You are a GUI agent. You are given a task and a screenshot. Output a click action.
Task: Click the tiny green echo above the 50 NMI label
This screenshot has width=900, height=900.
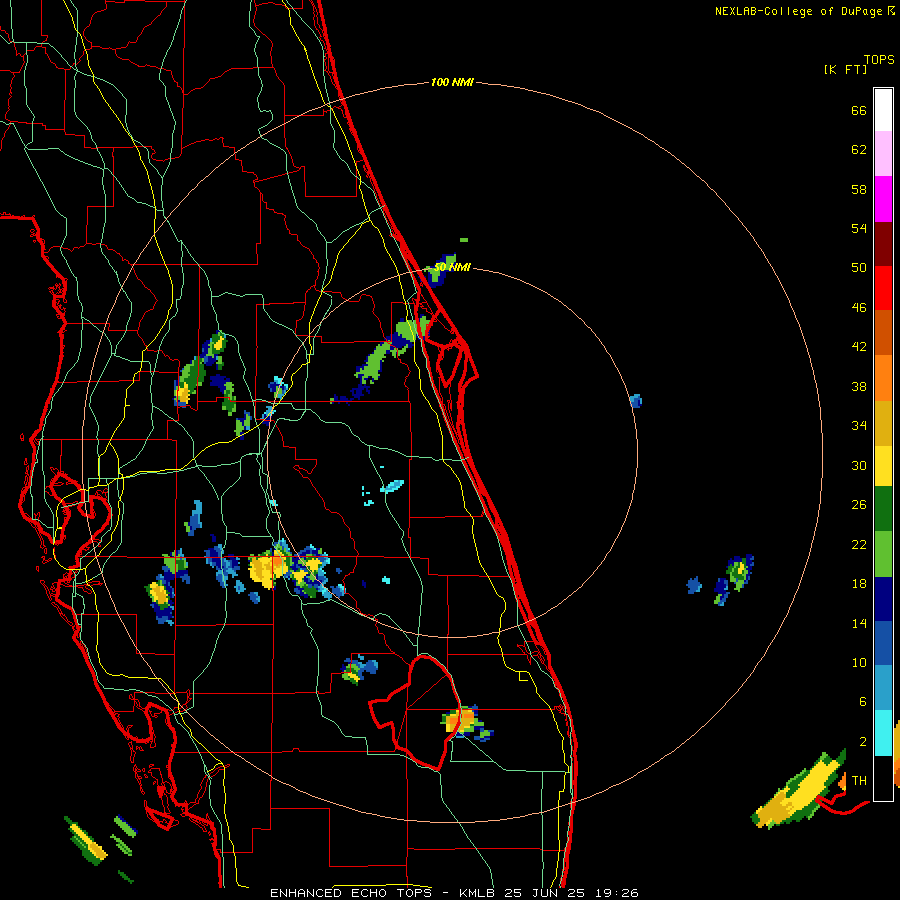(464, 240)
